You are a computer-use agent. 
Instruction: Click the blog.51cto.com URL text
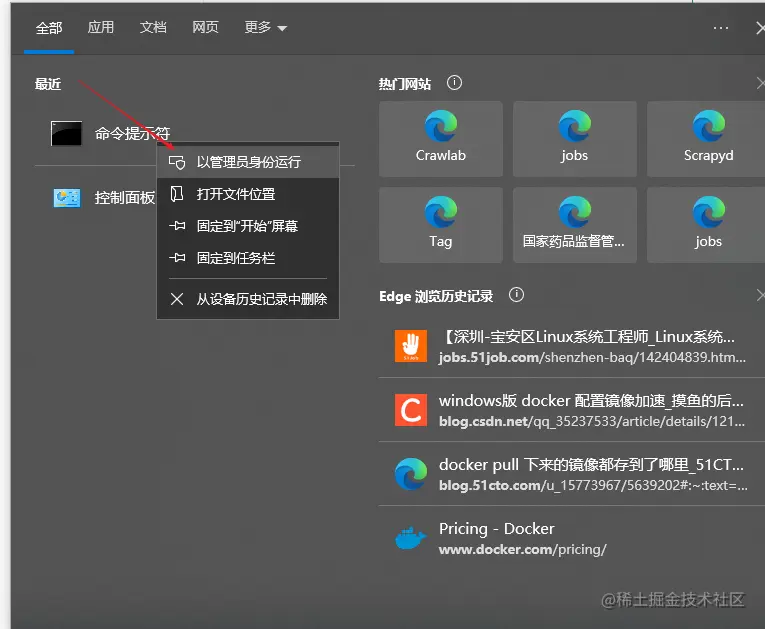point(593,486)
